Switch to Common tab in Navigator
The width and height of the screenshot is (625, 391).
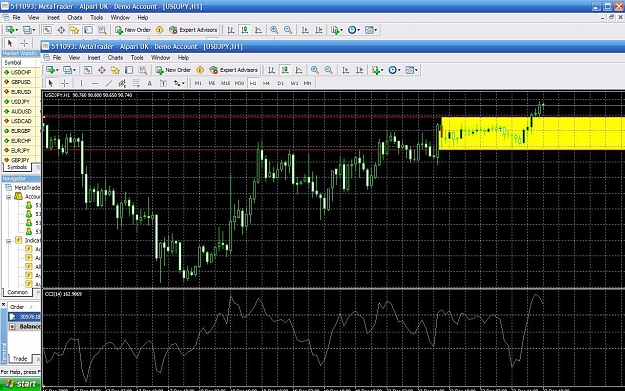tap(18, 293)
